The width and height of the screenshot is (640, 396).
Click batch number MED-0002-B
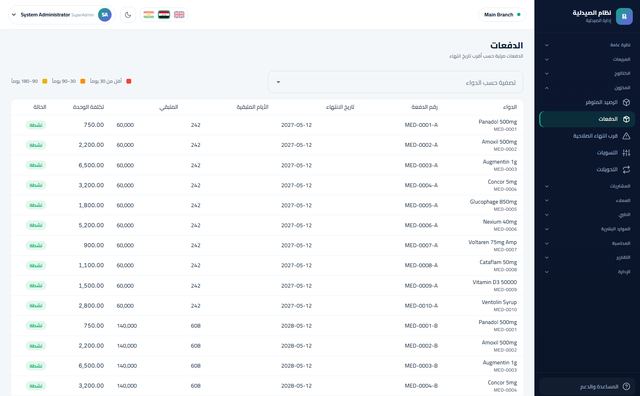coord(421,346)
